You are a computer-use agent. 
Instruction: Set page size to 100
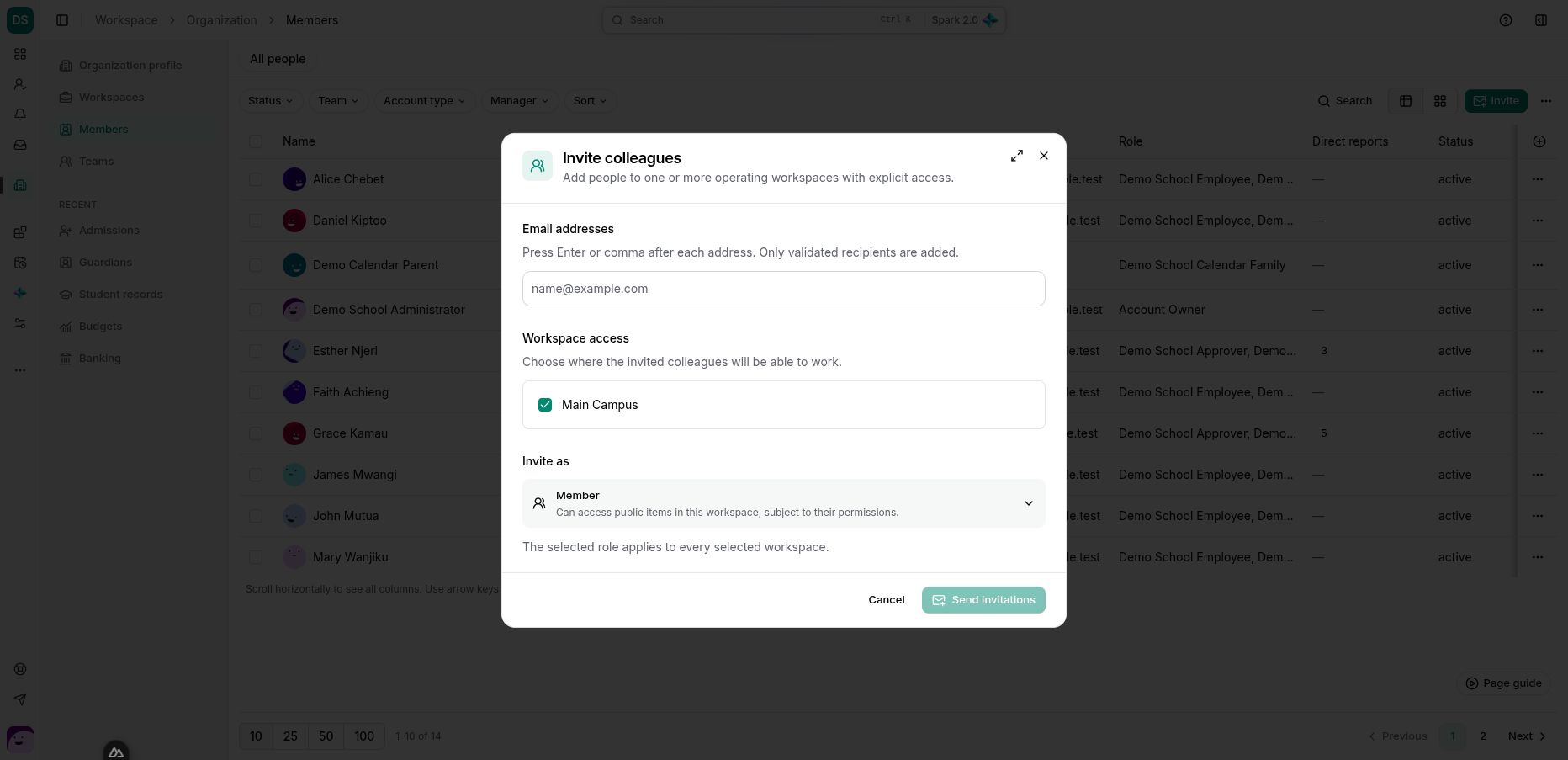pyautogui.click(x=364, y=736)
